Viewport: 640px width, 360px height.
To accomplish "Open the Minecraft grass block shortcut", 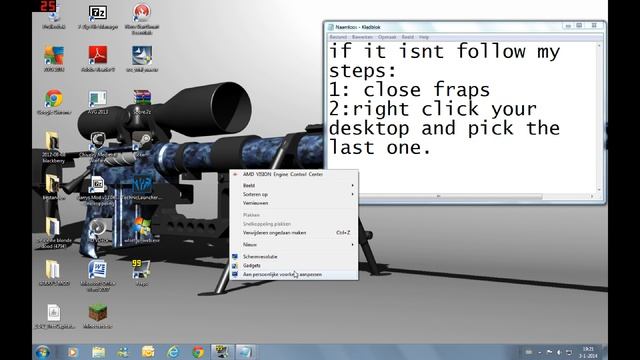I will point(98,316).
